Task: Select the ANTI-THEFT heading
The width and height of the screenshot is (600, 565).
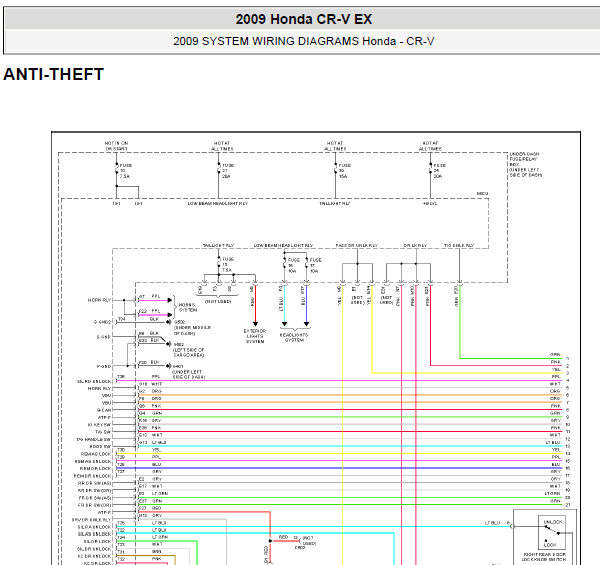Action: [54, 74]
